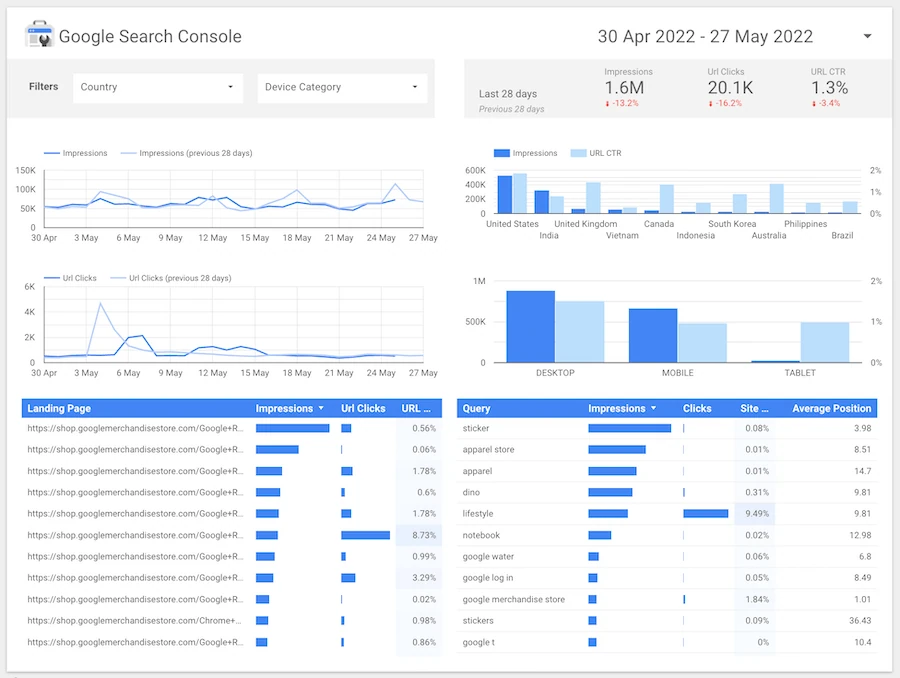
Task: Select the 'stickers' query row
Action: click(x=667, y=621)
